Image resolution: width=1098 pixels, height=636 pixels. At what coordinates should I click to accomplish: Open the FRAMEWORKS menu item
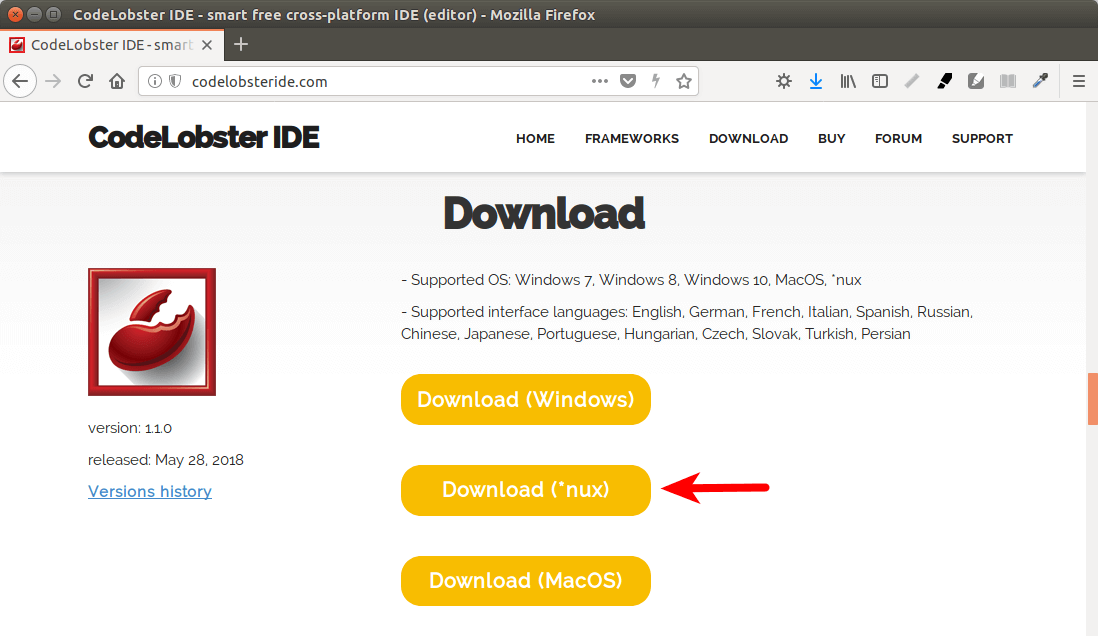631,139
